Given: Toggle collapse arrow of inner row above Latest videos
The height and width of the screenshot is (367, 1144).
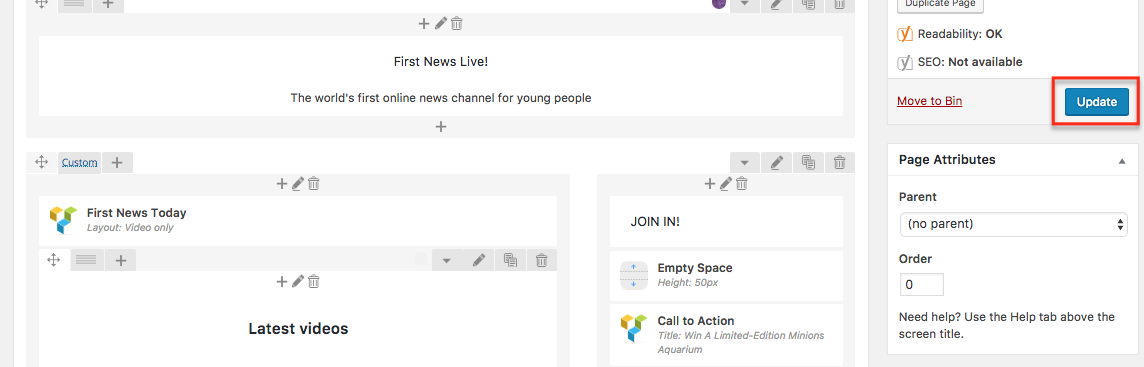Looking at the screenshot, I should 447,260.
